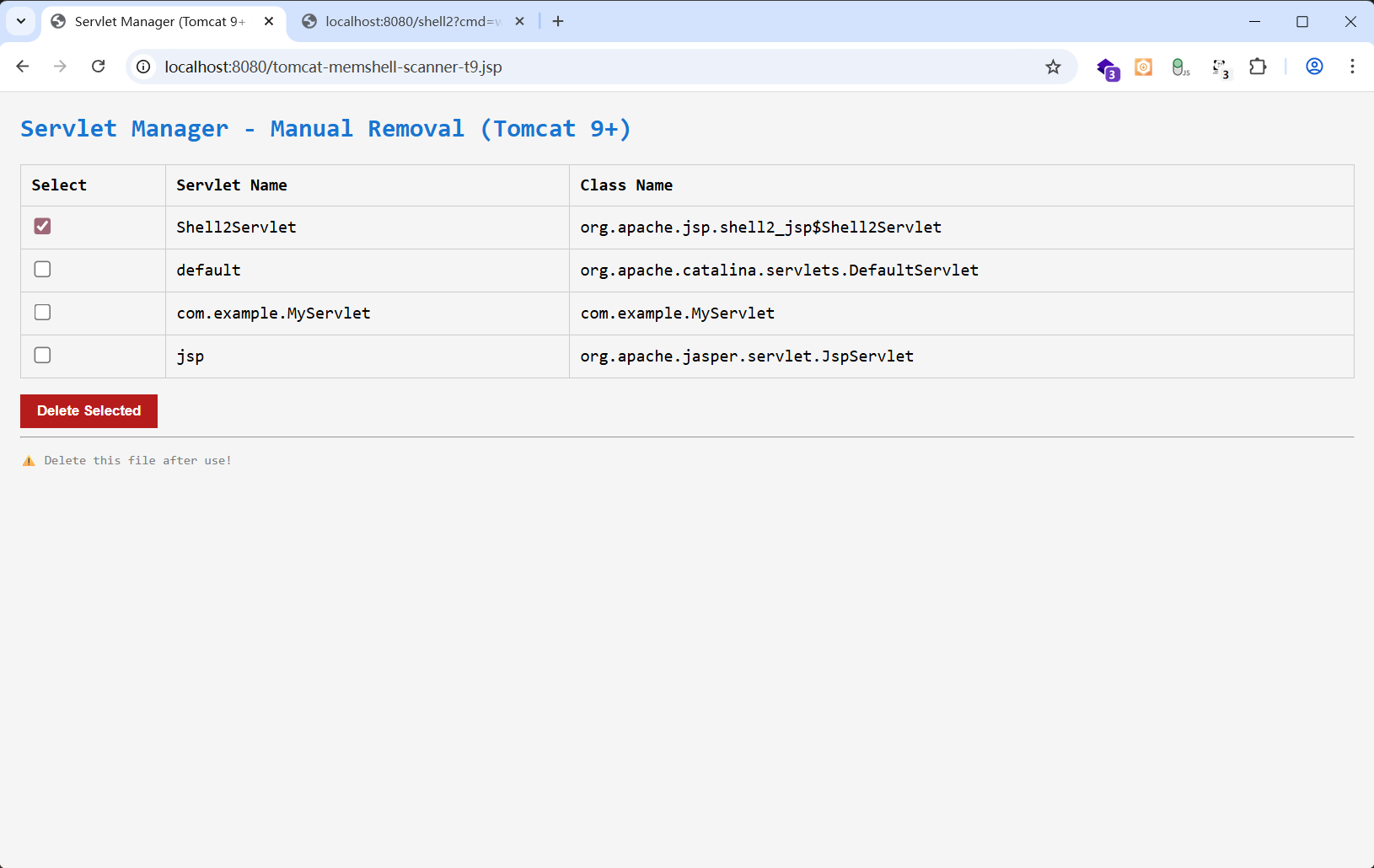Click the purple extension icon with badge 3
1374x868 pixels.
[x=1107, y=67]
